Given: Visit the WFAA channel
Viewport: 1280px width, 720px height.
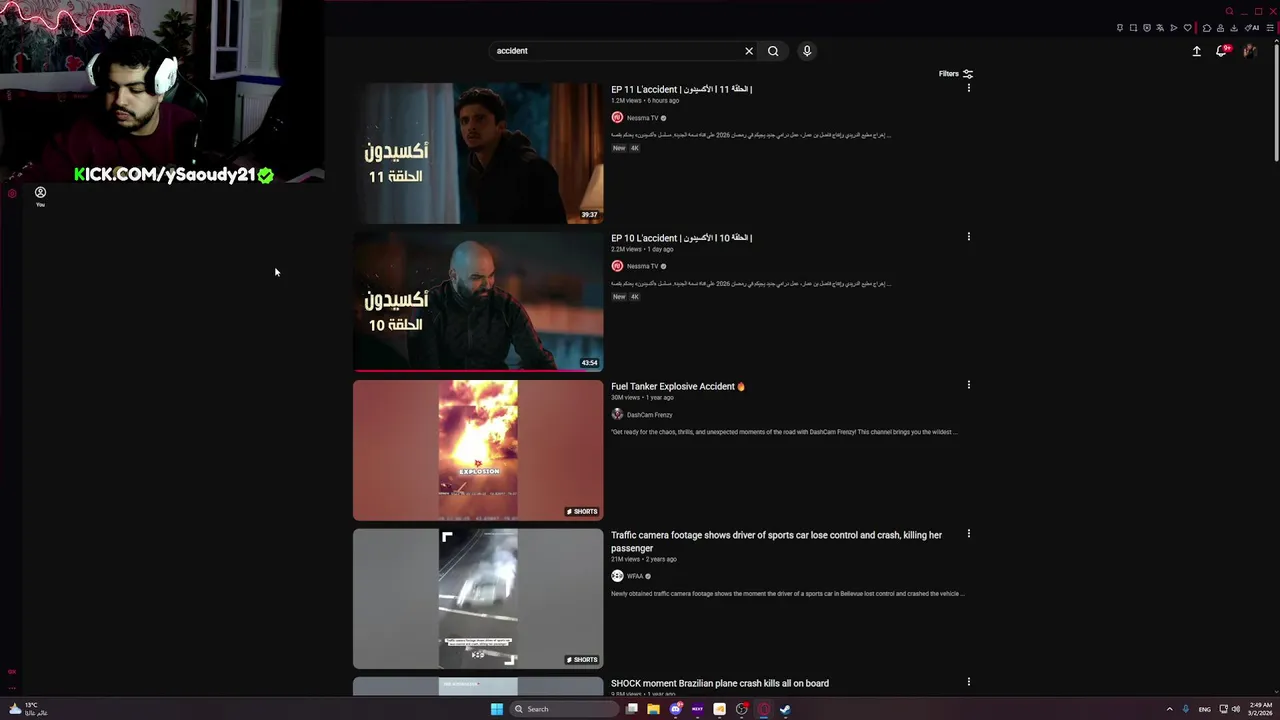Looking at the screenshot, I should point(635,576).
